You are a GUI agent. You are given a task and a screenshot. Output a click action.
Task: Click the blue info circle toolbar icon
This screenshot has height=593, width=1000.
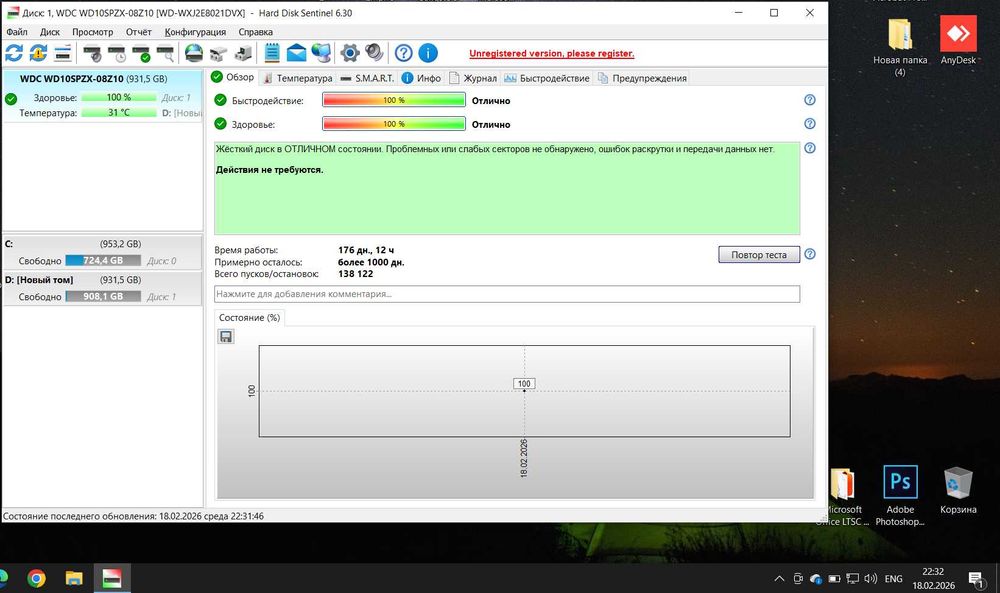(x=428, y=53)
